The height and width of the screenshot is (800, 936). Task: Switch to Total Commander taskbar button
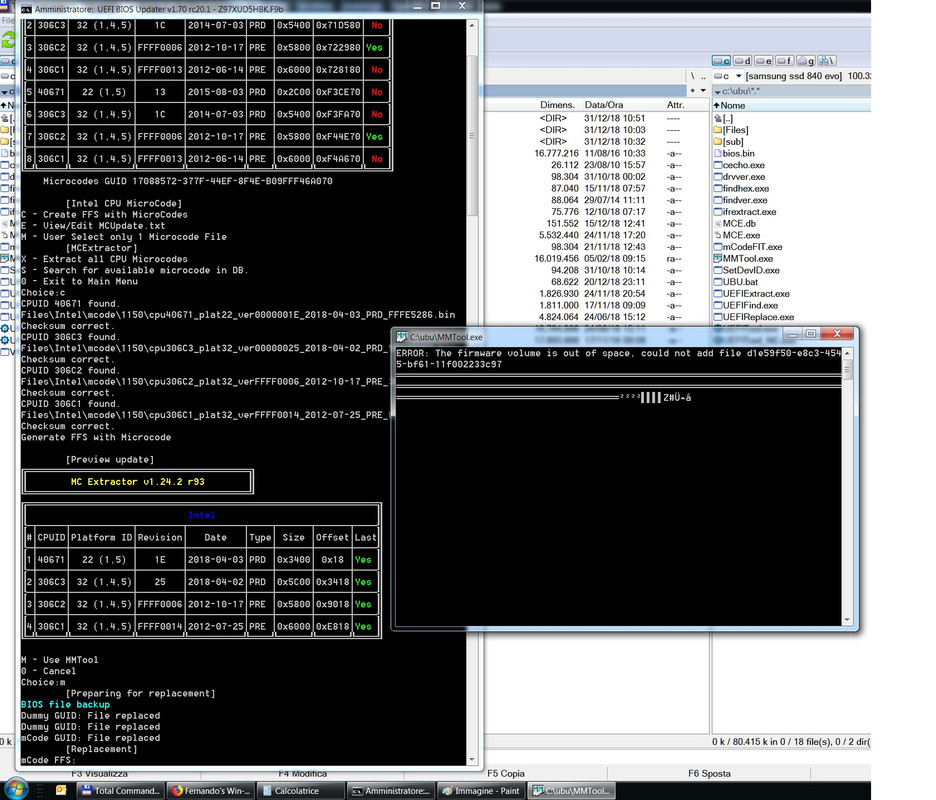120,790
